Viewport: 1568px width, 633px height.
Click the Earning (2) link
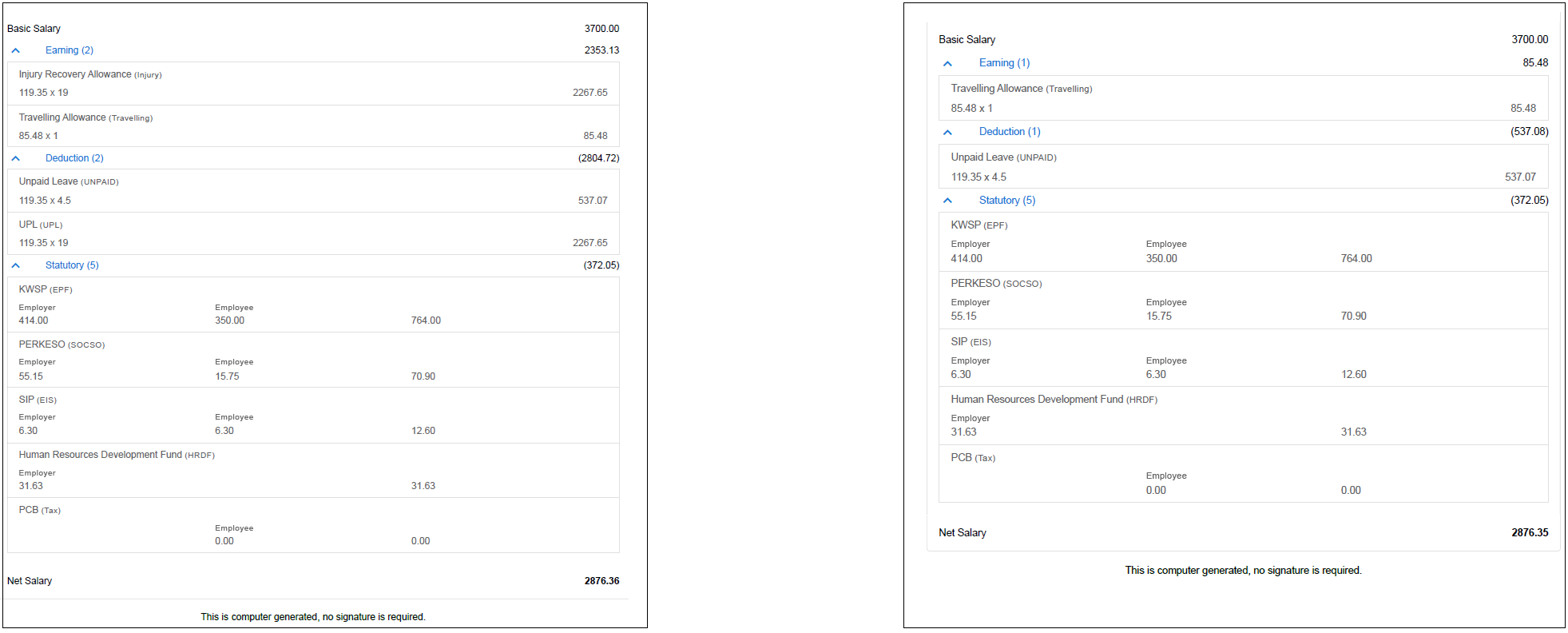pos(69,50)
